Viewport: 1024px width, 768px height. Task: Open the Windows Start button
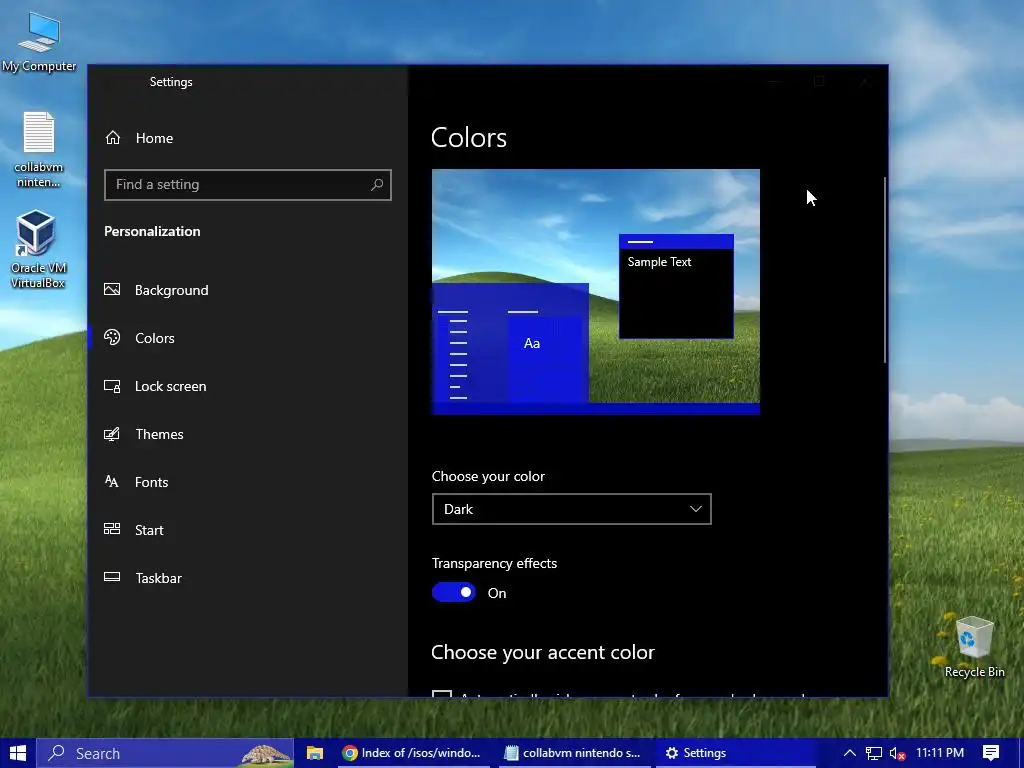coord(18,753)
